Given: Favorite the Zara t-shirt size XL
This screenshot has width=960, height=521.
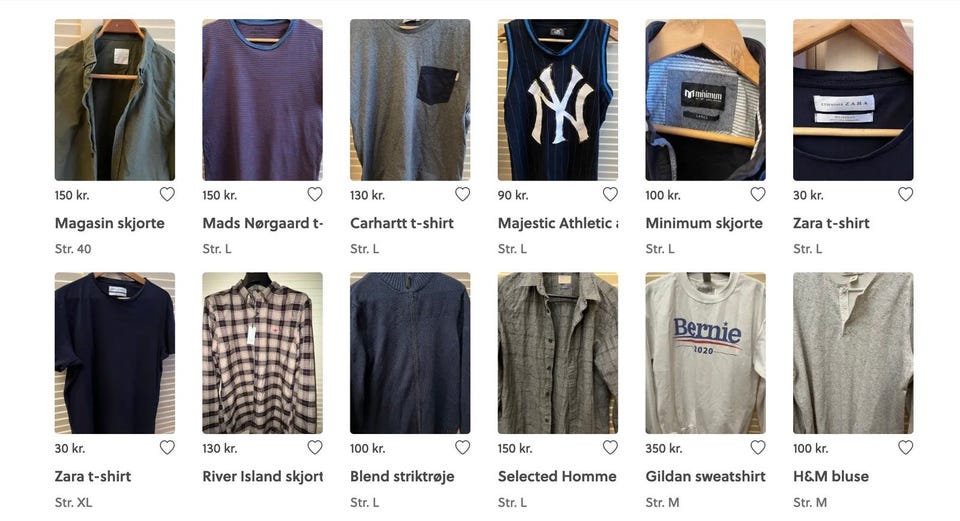Looking at the screenshot, I should pyautogui.click(x=167, y=448).
